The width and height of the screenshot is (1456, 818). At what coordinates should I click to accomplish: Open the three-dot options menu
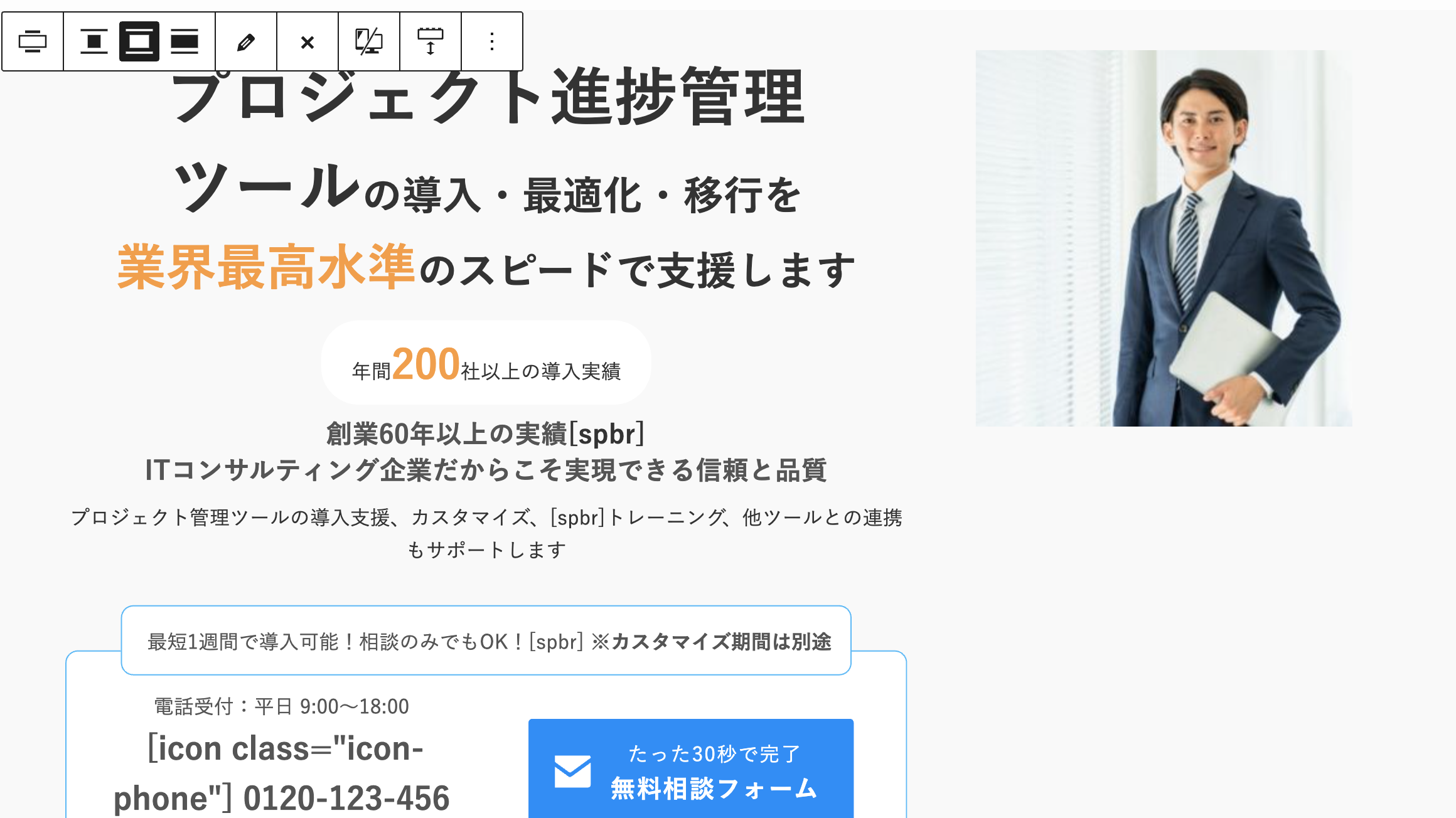point(492,42)
